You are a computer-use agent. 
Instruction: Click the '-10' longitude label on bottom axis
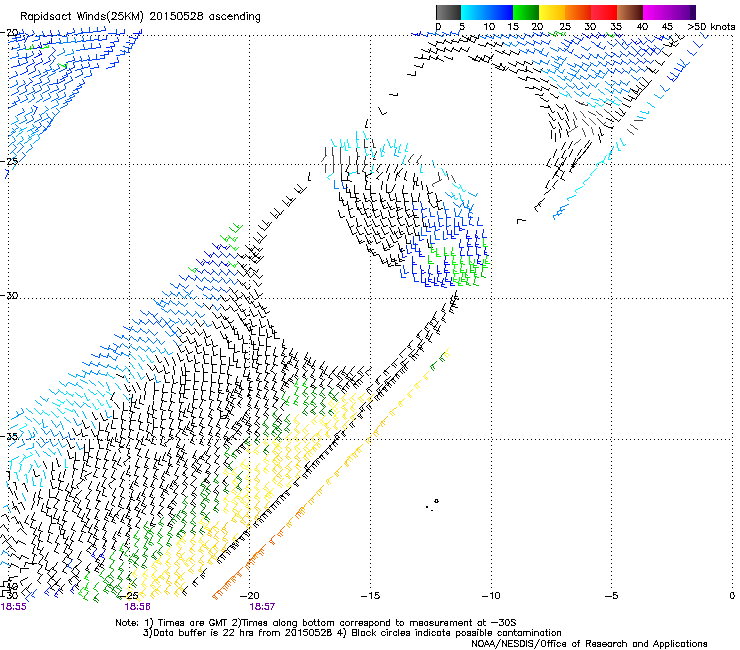pos(491,596)
